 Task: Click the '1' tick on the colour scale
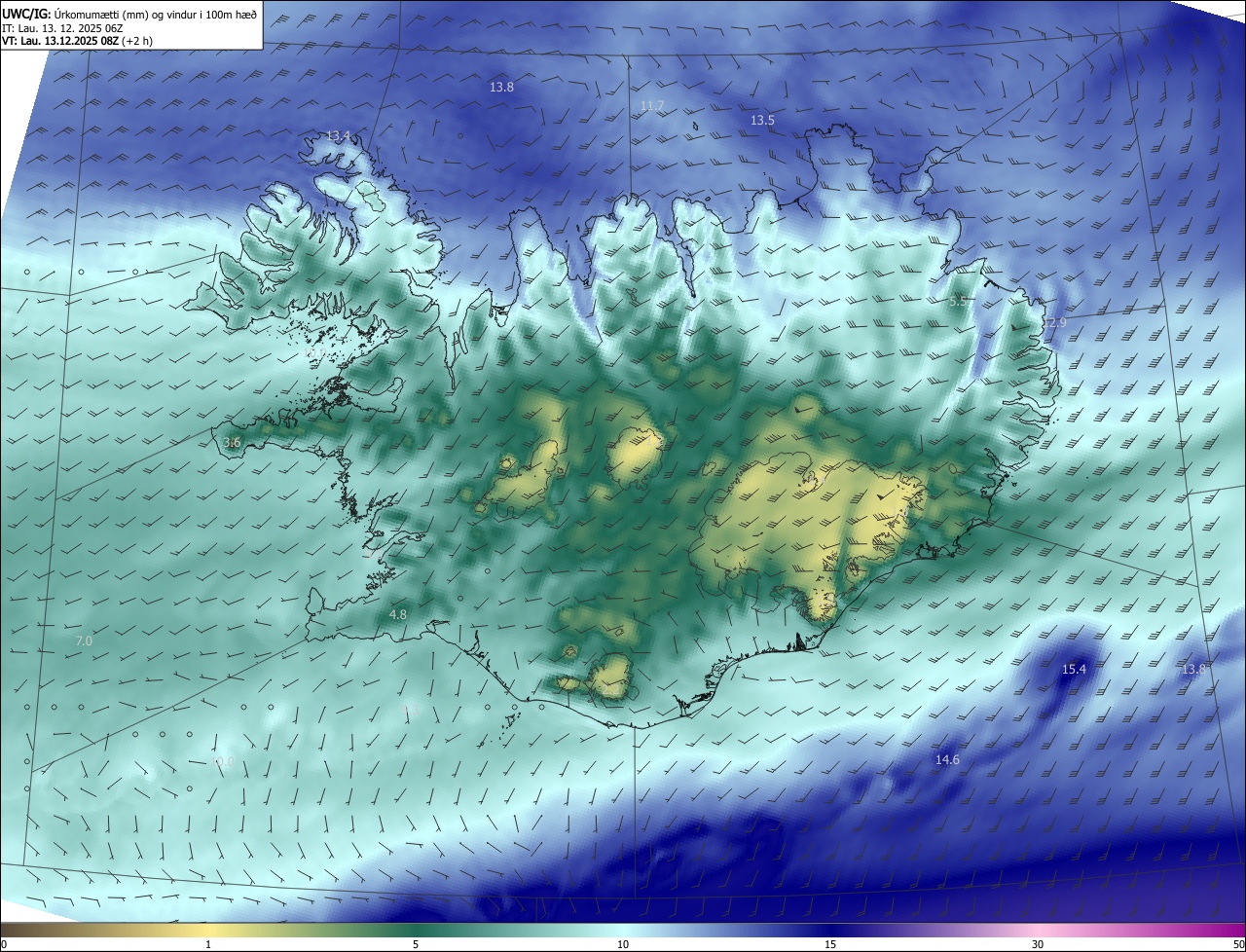pyautogui.click(x=208, y=944)
